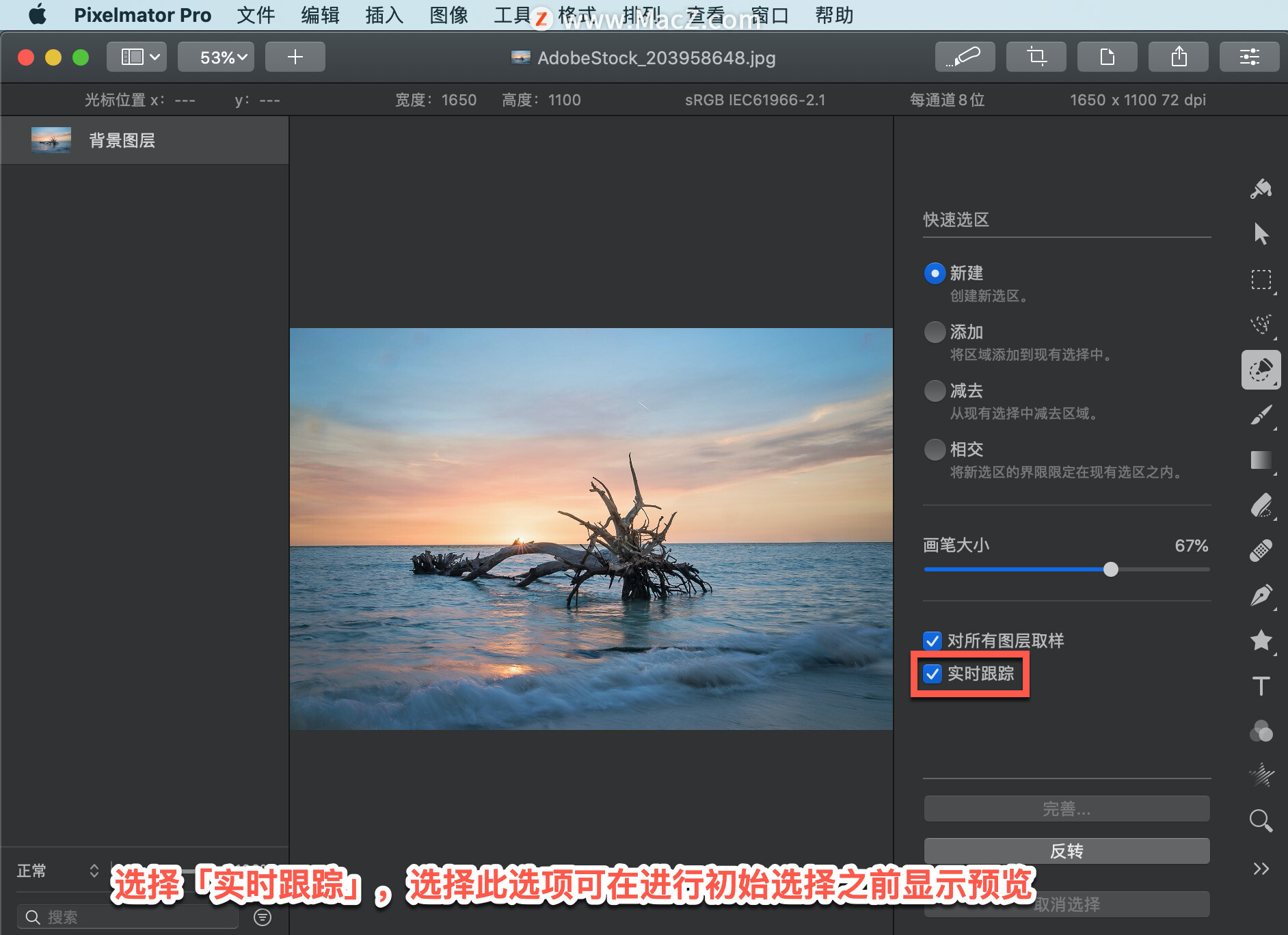Uncheck 对所有图层取样
The image size is (1288, 935).
point(933,640)
